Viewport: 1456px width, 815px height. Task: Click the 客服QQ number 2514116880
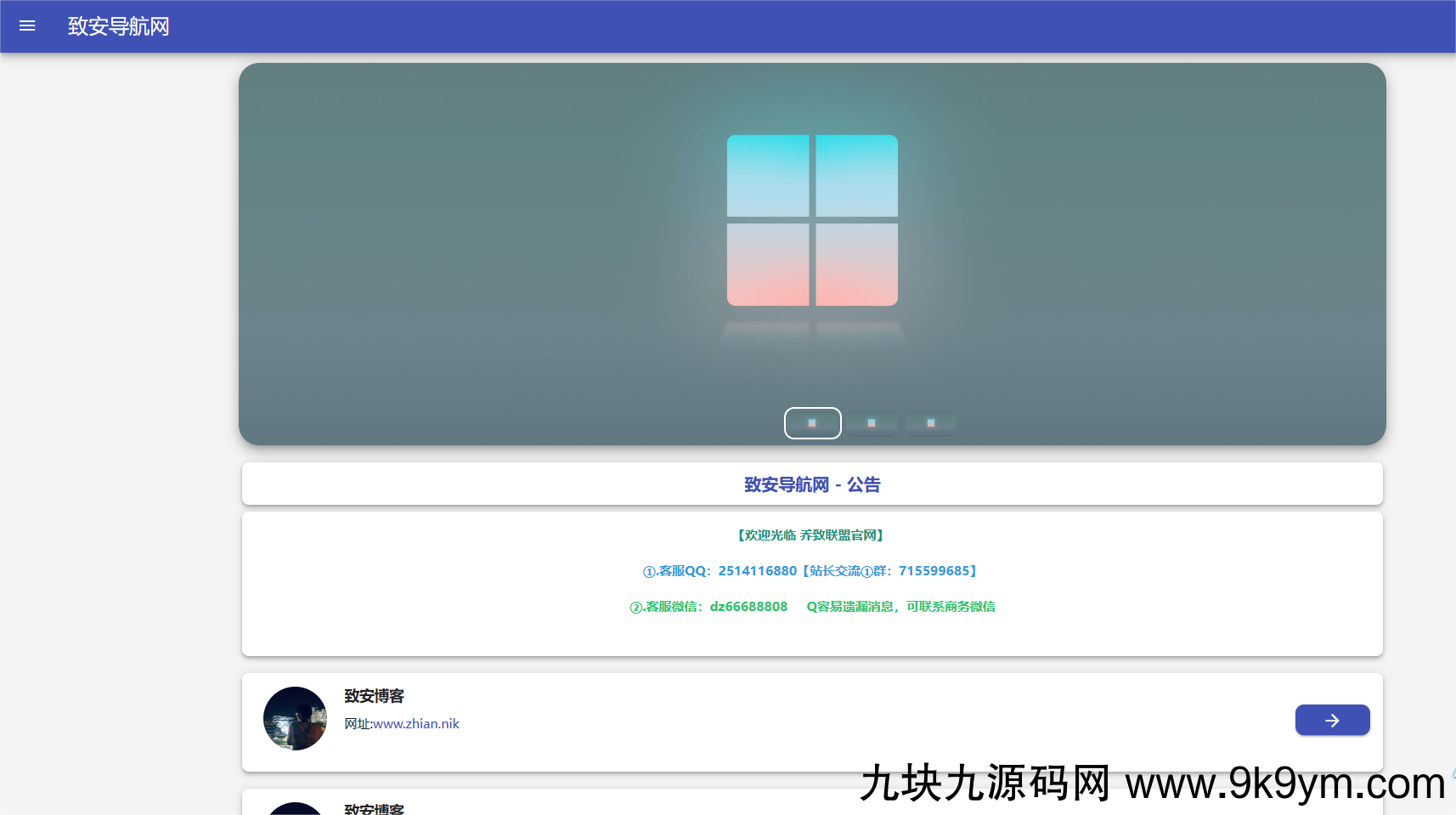[x=757, y=571]
